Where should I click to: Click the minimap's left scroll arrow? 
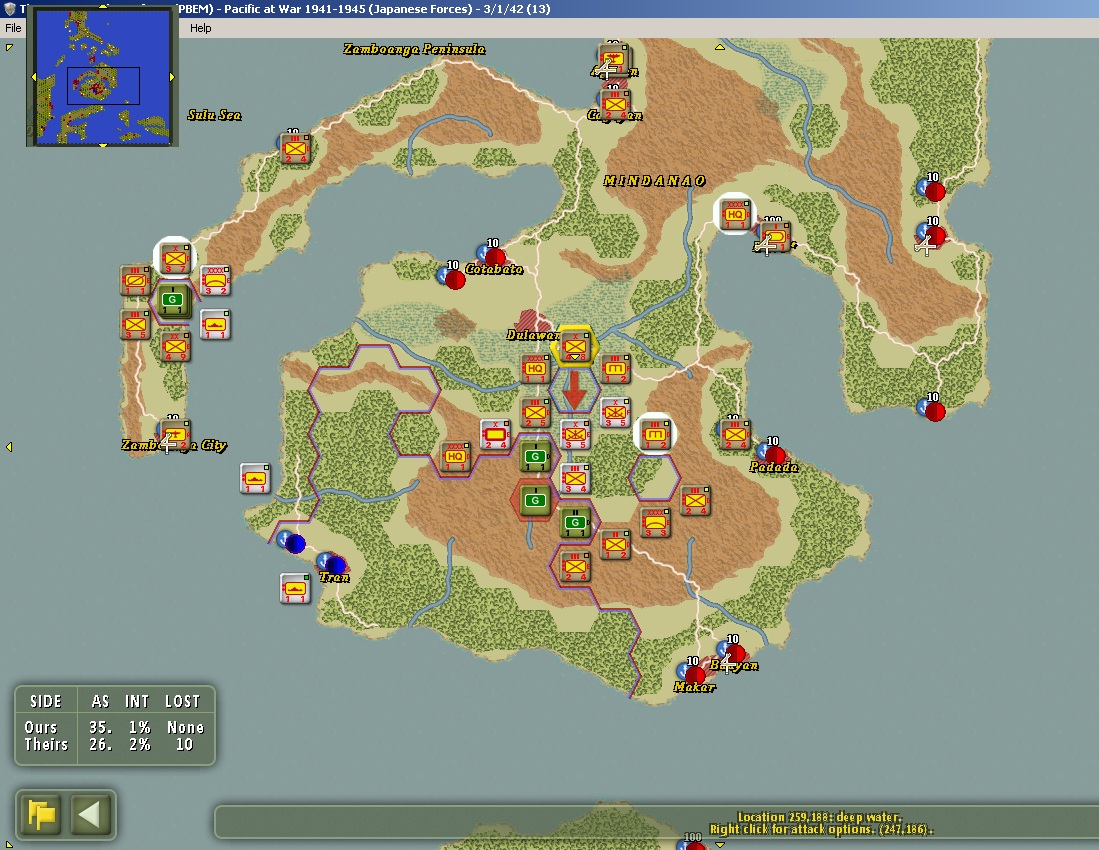tap(34, 77)
